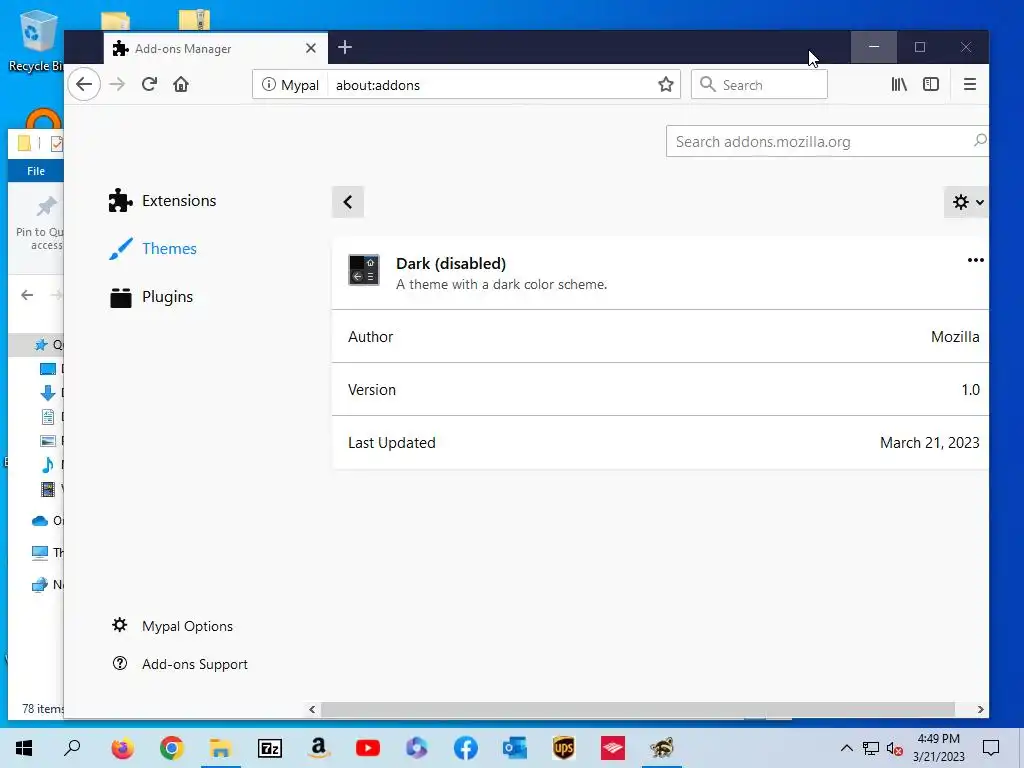Viewport: 1024px width, 768px height.
Task: Click the Extensions puzzle piece icon
Action: [120, 200]
